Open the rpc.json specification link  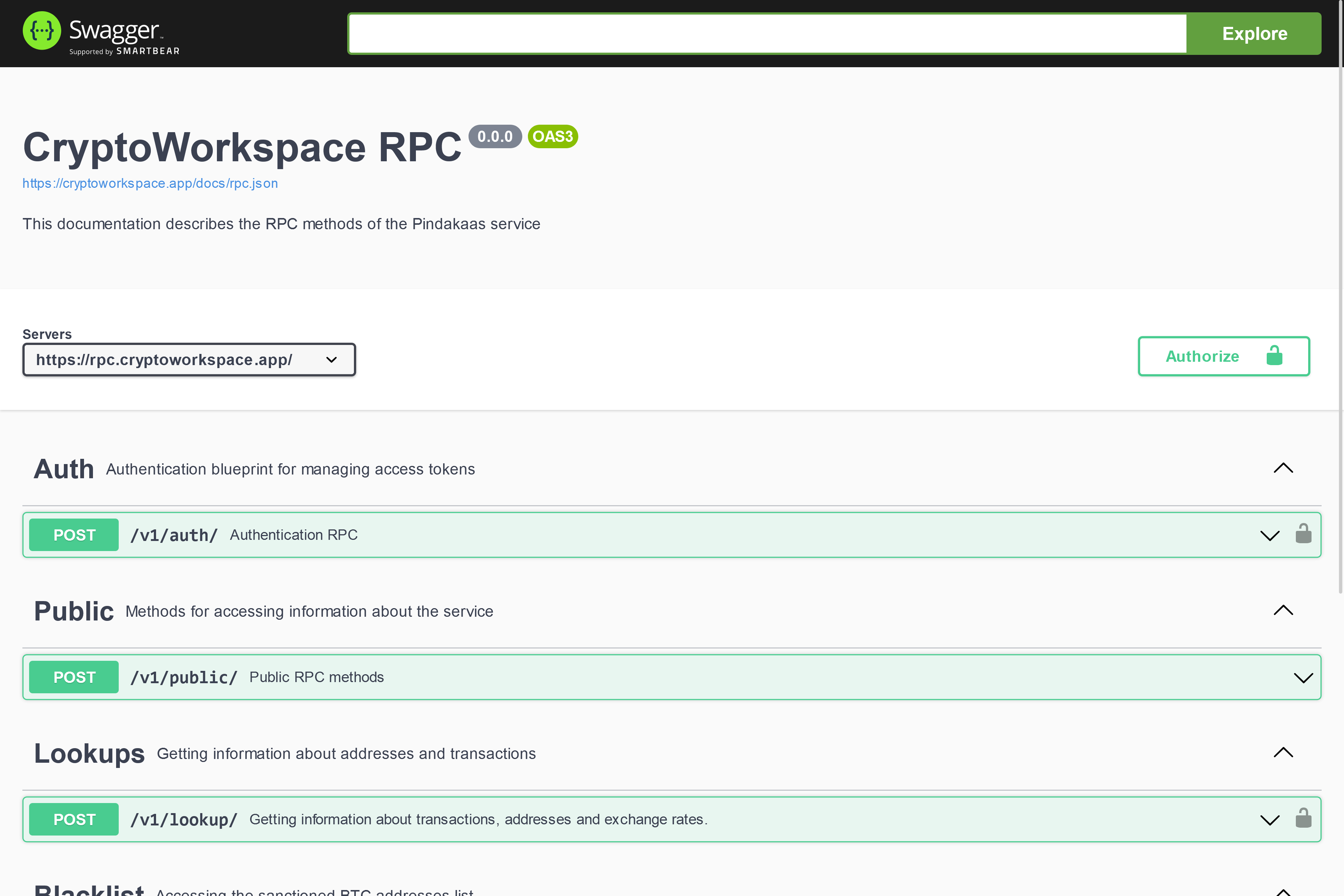pyautogui.click(x=150, y=183)
